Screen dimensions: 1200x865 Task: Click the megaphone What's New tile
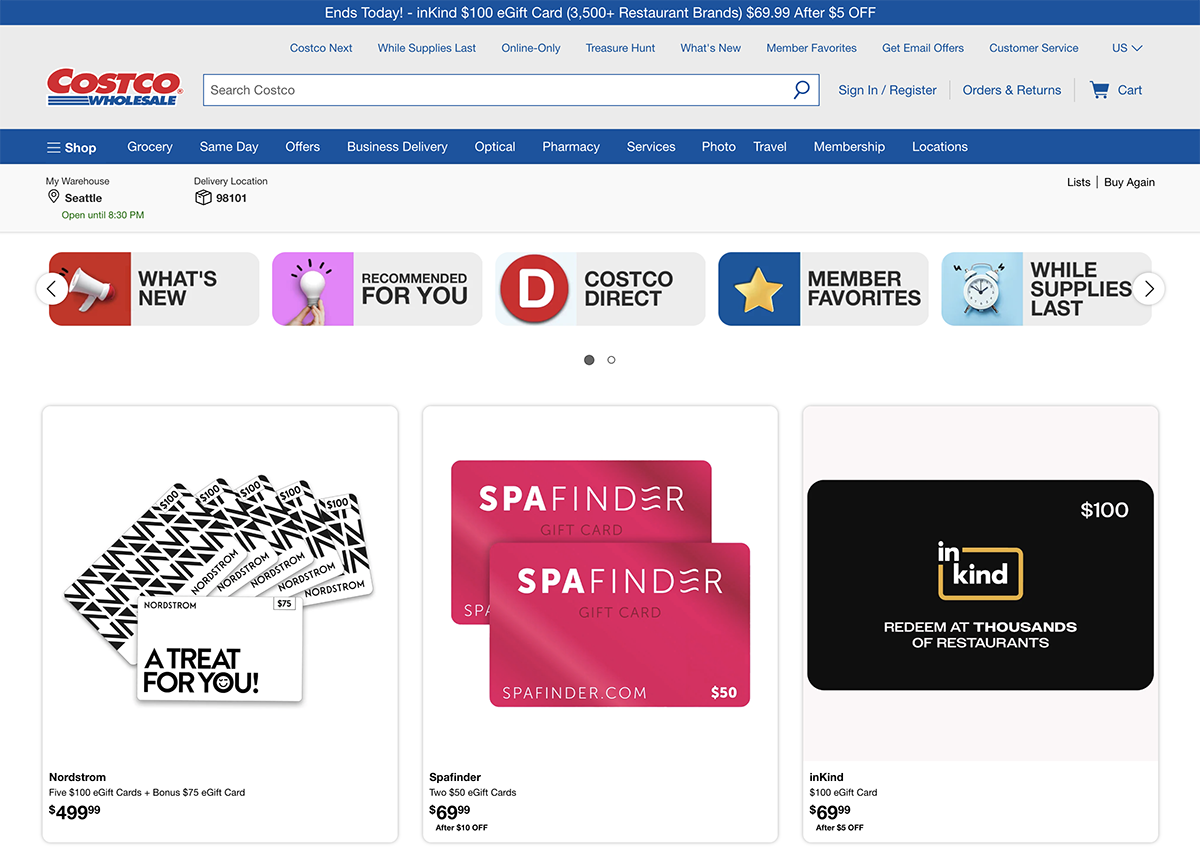pyautogui.click(x=154, y=289)
